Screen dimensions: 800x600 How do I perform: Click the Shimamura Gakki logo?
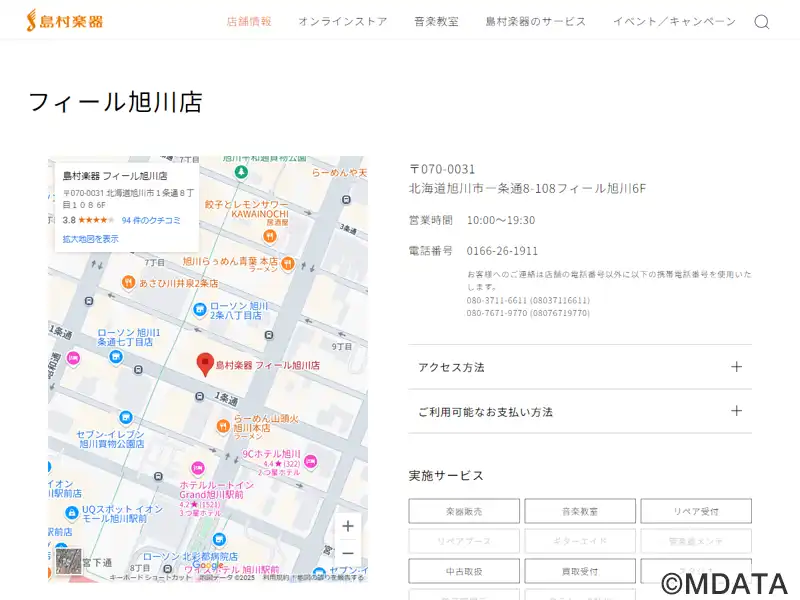(64, 21)
